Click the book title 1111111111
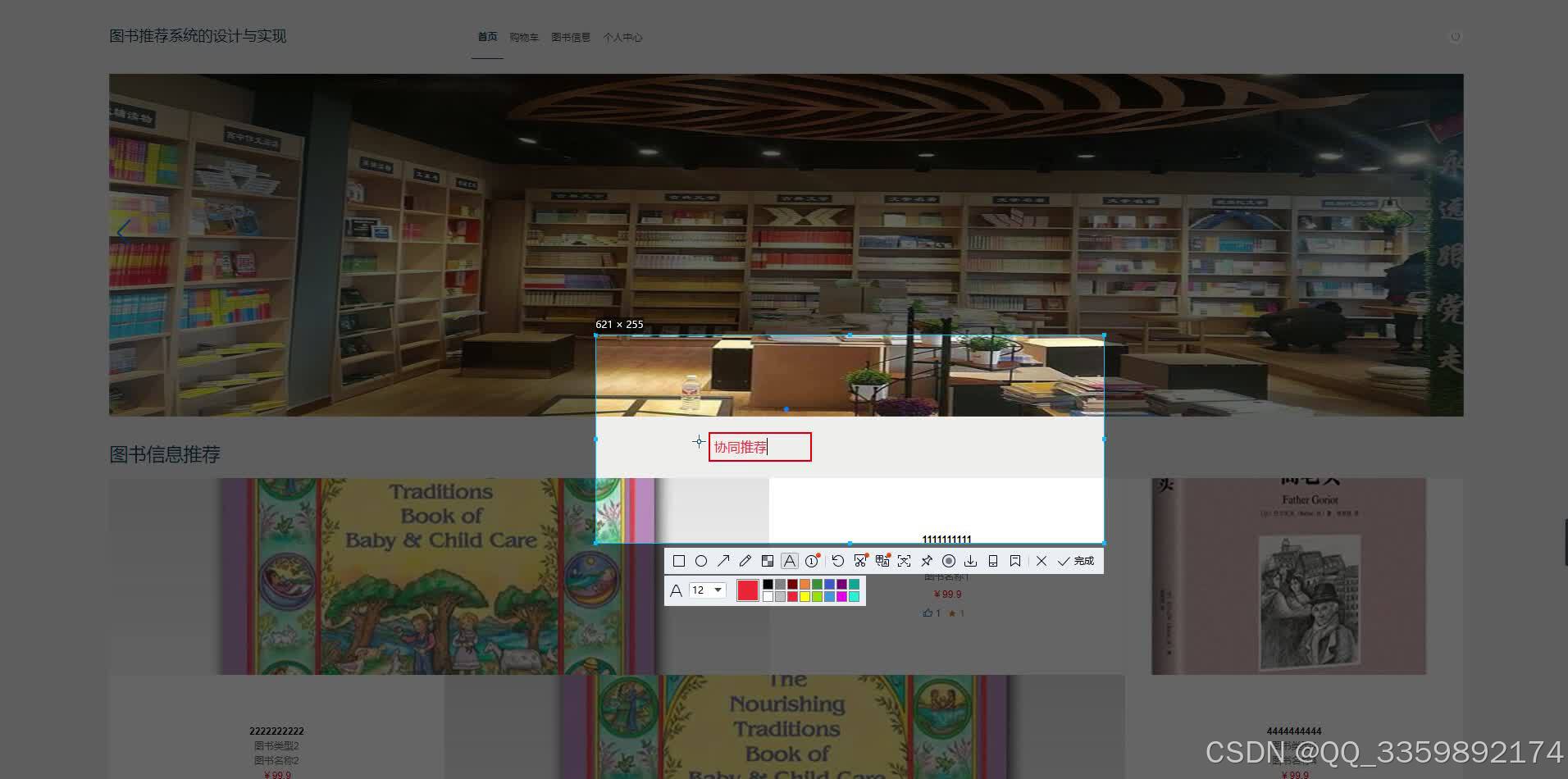Viewport: 1568px width, 779px height. click(946, 540)
